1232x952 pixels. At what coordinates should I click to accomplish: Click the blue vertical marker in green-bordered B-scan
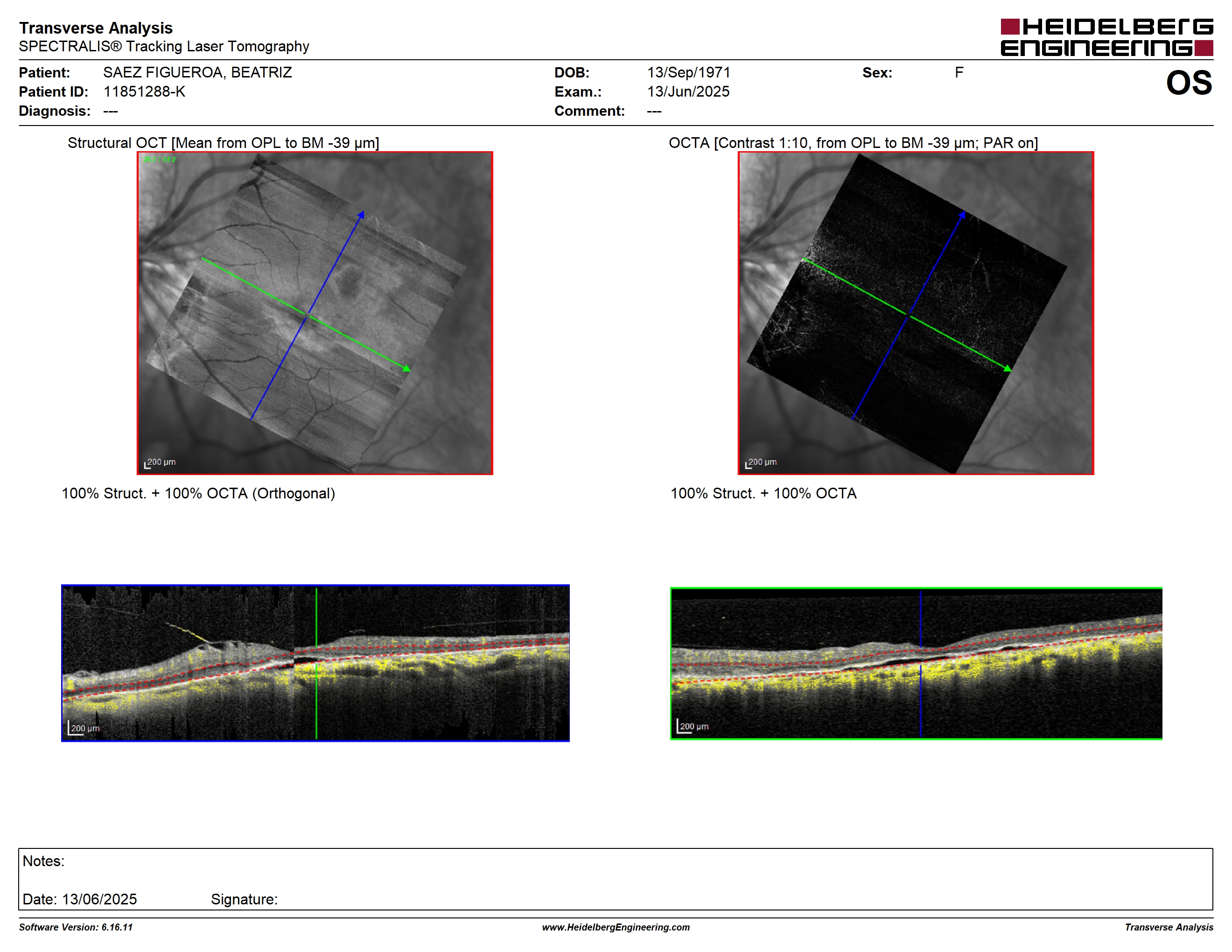pos(921,663)
